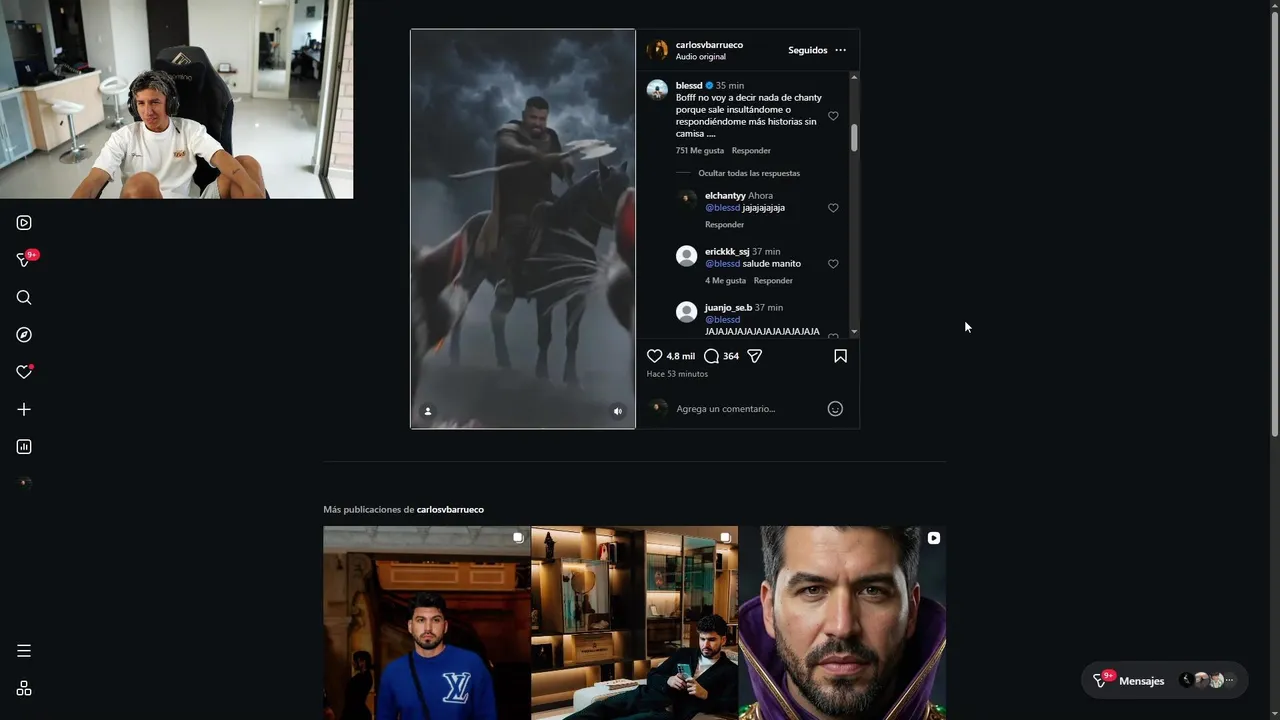This screenshot has height=720, width=1280.
Task: Open emoji picker in comment box
Action: coord(835,409)
